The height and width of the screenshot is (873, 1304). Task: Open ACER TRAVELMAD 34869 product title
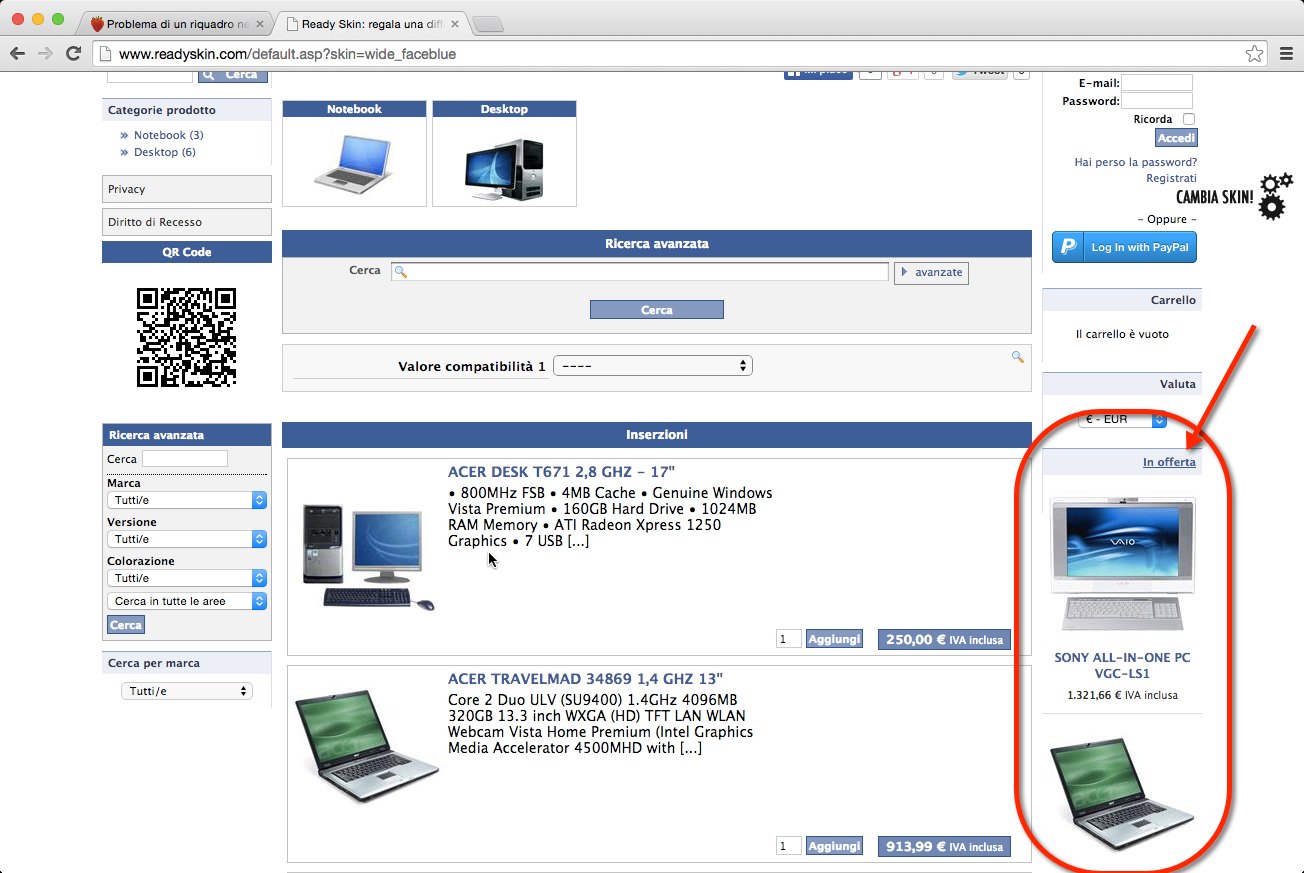(x=585, y=679)
